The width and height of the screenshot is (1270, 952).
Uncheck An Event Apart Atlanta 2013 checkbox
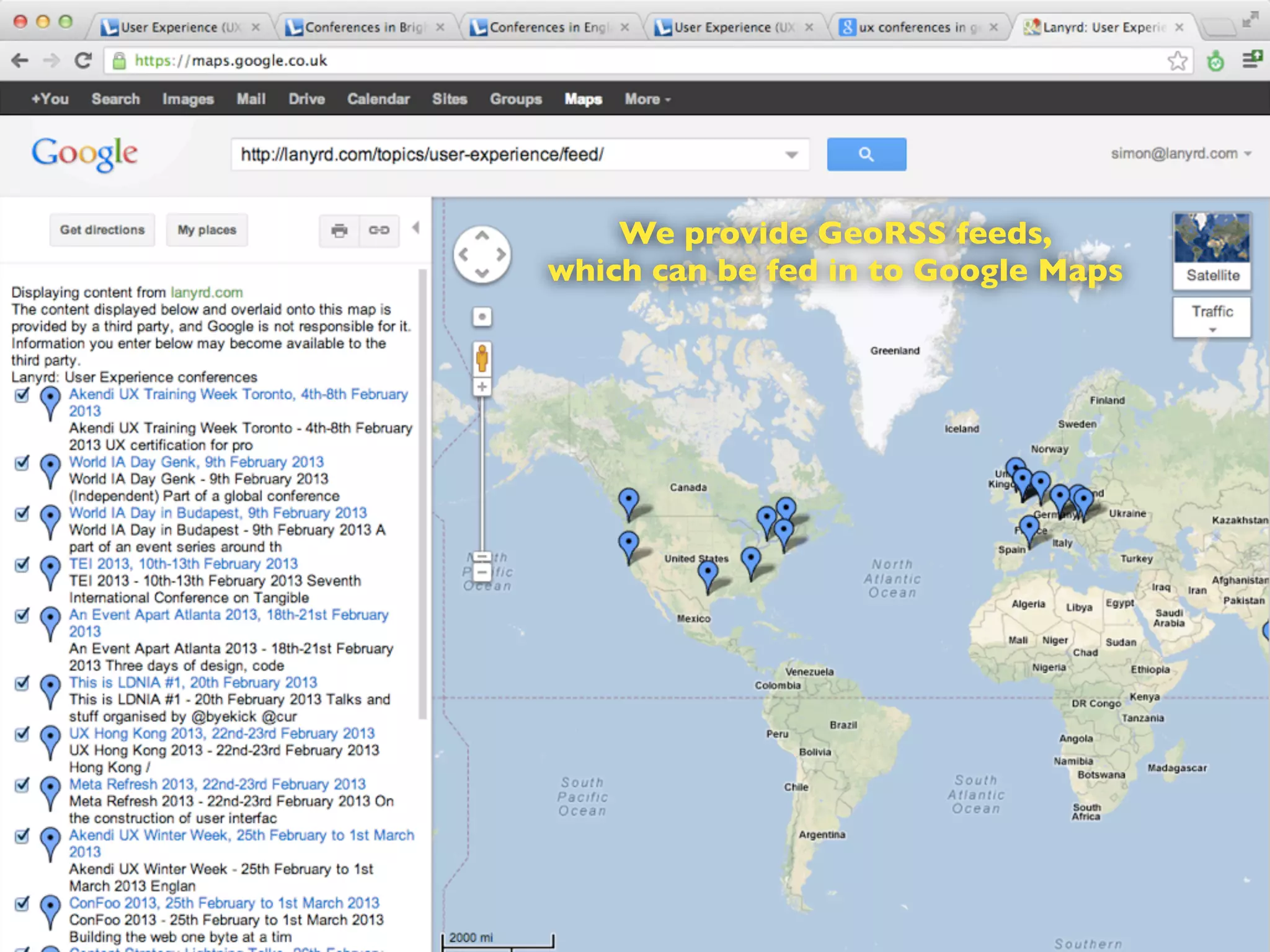pyautogui.click(x=22, y=615)
